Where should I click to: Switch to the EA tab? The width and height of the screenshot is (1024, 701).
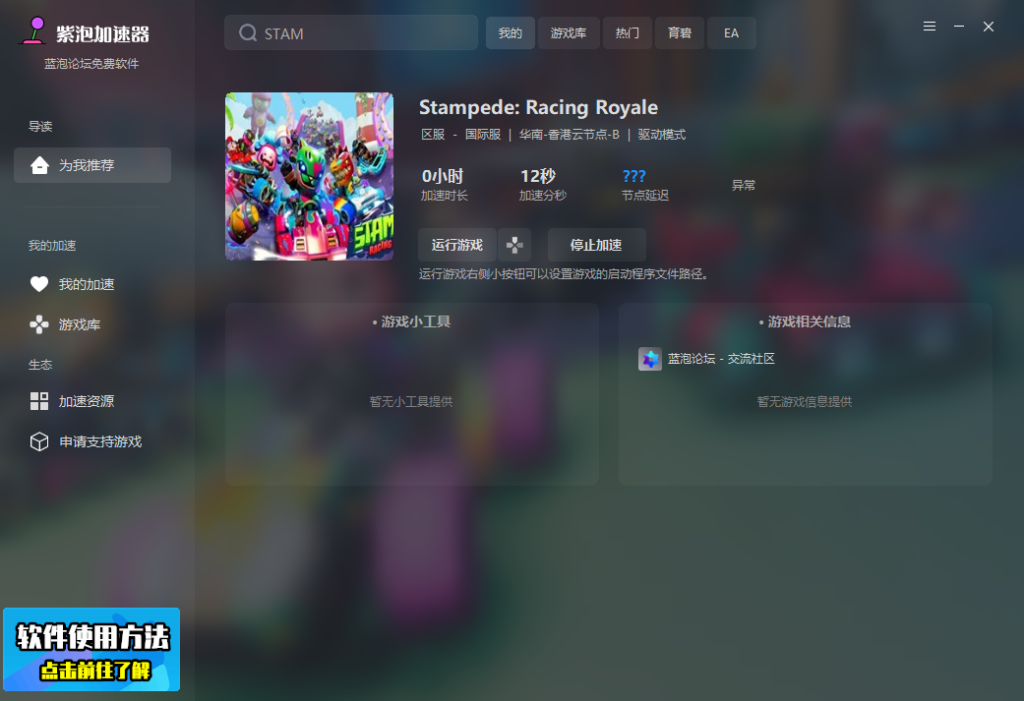click(731, 33)
